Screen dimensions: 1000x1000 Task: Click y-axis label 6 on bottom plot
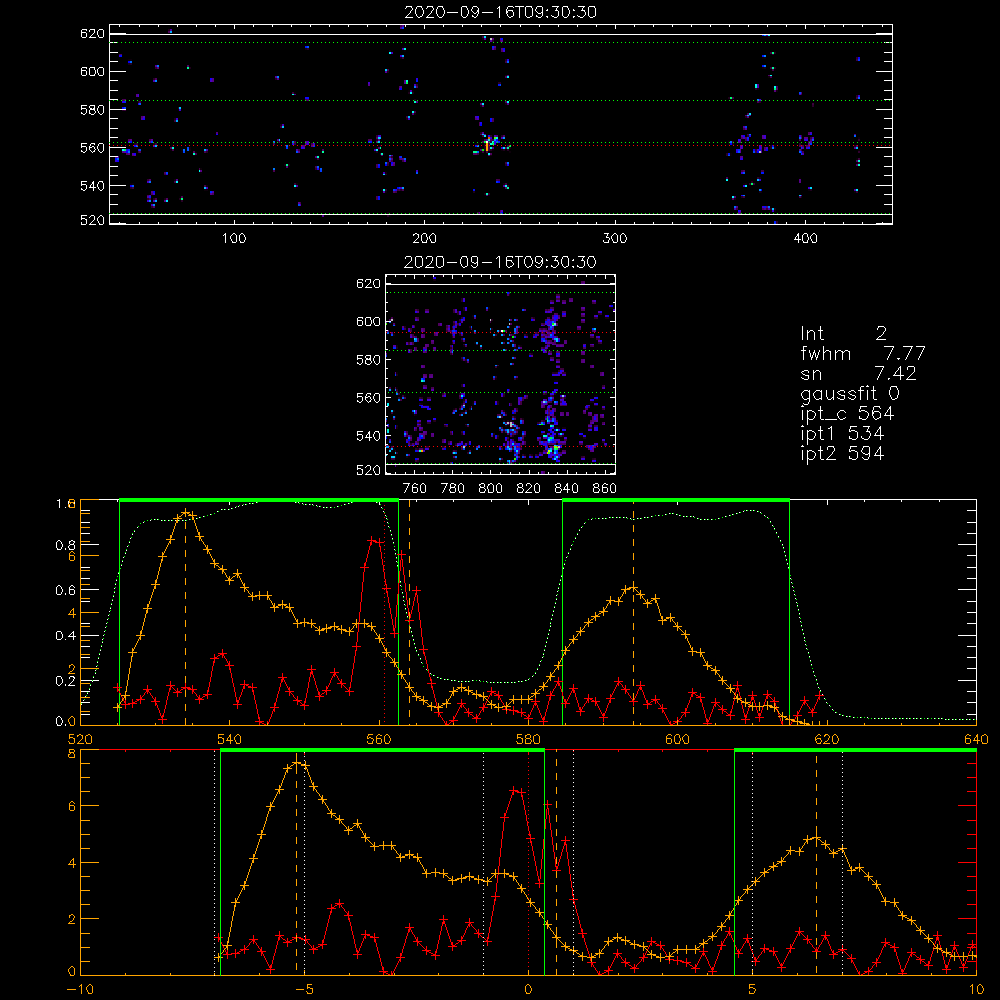click(x=71, y=806)
